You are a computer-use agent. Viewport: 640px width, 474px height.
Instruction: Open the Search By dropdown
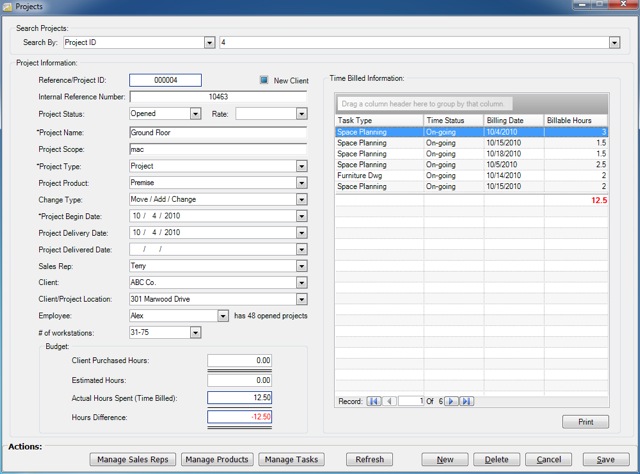click(210, 43)
